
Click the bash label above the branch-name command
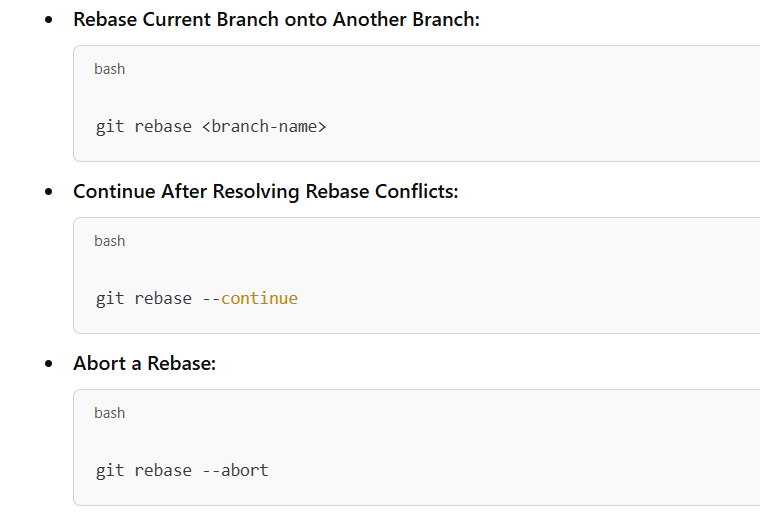pos(110,69)
